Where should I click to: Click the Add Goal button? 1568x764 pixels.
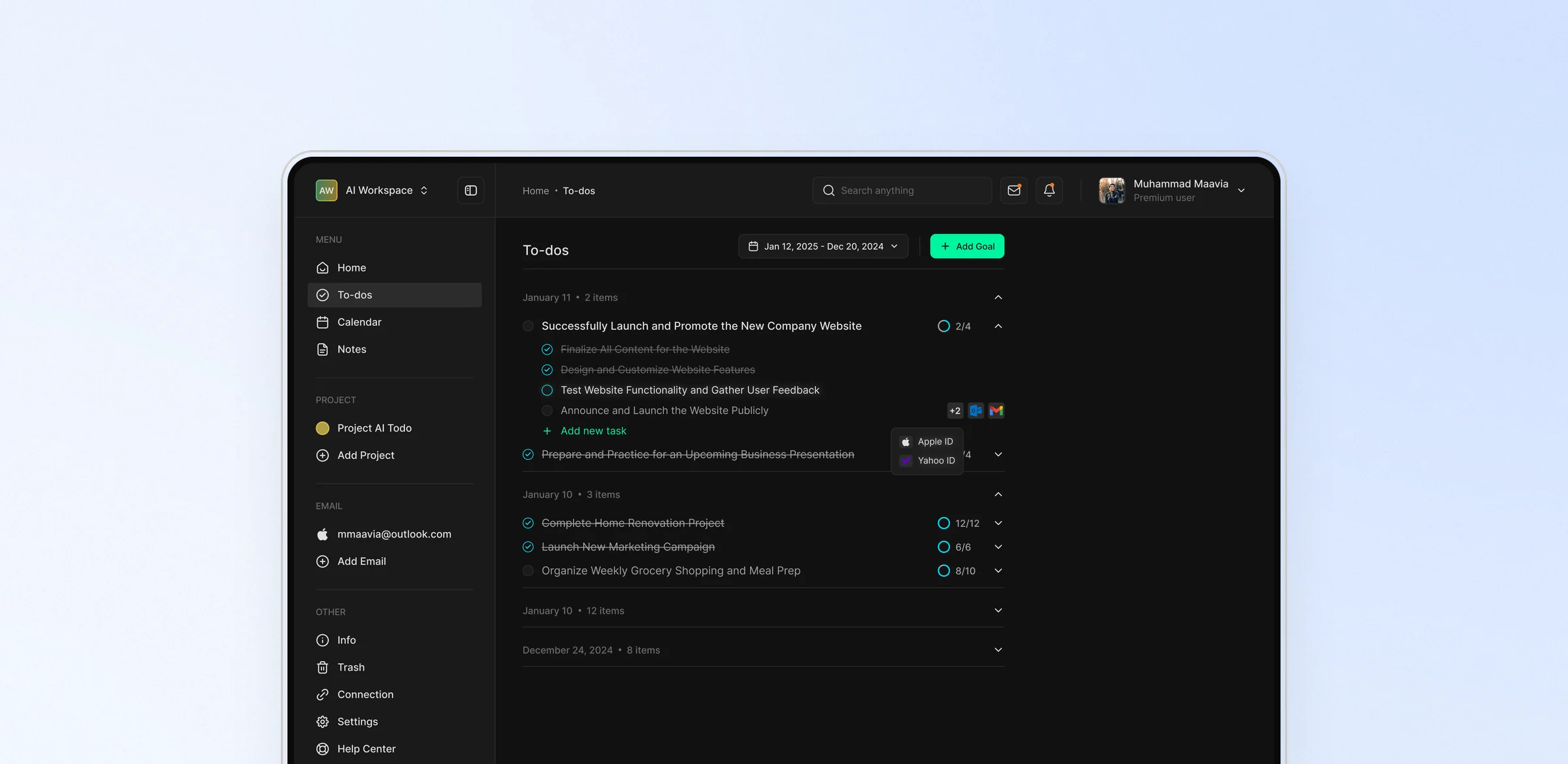point(967,246)
